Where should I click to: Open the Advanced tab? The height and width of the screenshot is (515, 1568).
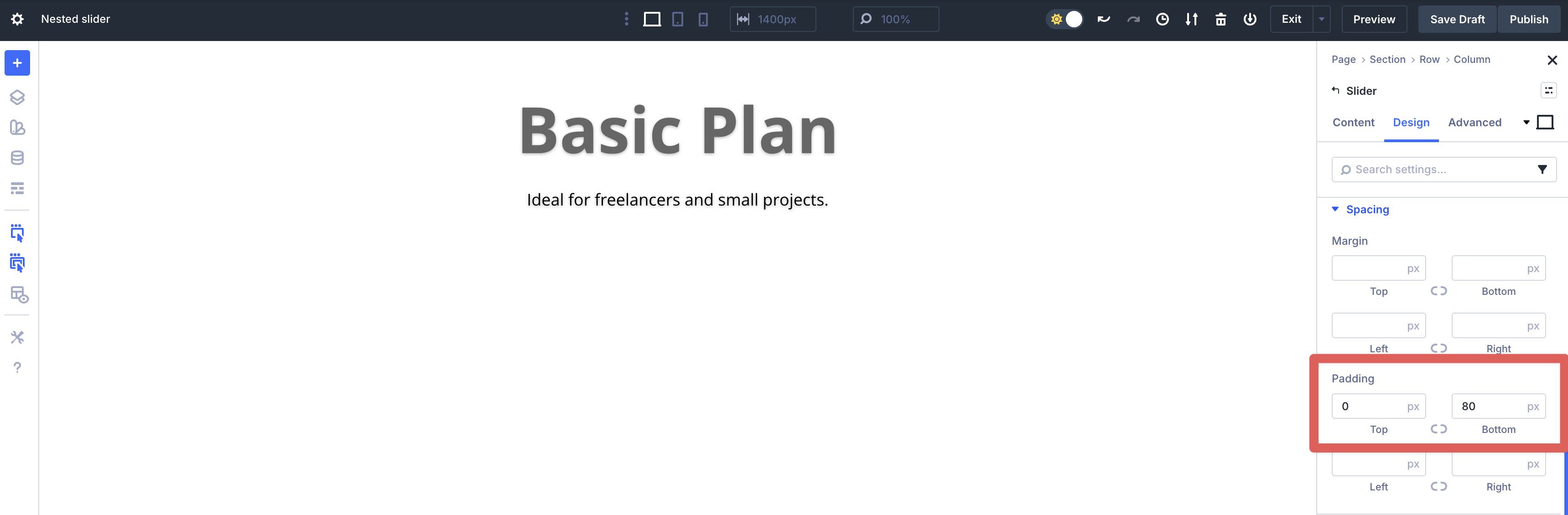(1474, 122)
